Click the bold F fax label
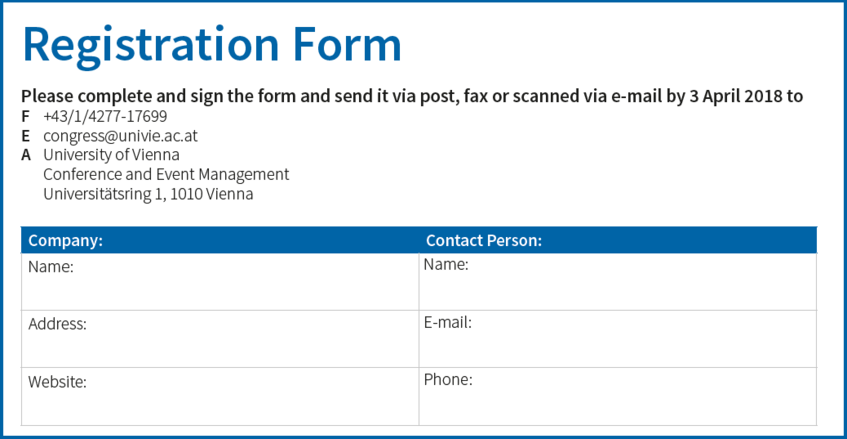847x439 pixels. pos(25,116)
